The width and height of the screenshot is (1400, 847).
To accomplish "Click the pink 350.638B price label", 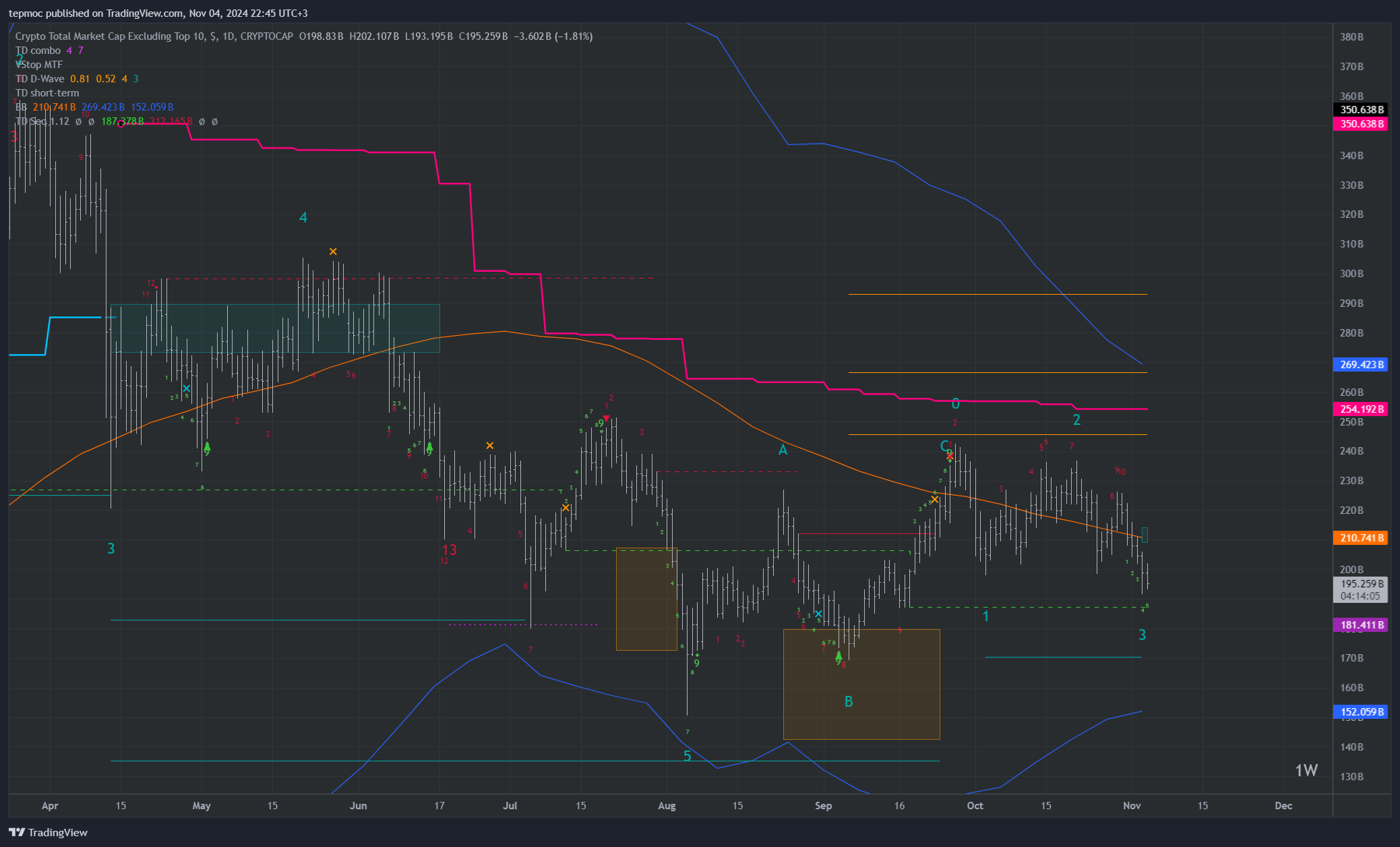I will tap(1360, 124).
